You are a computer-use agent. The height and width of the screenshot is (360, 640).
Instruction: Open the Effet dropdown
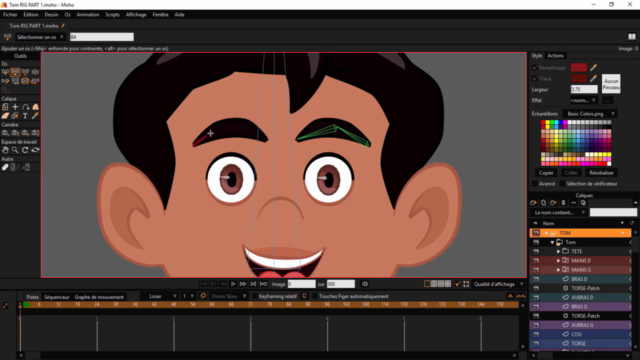click(584, 100)
